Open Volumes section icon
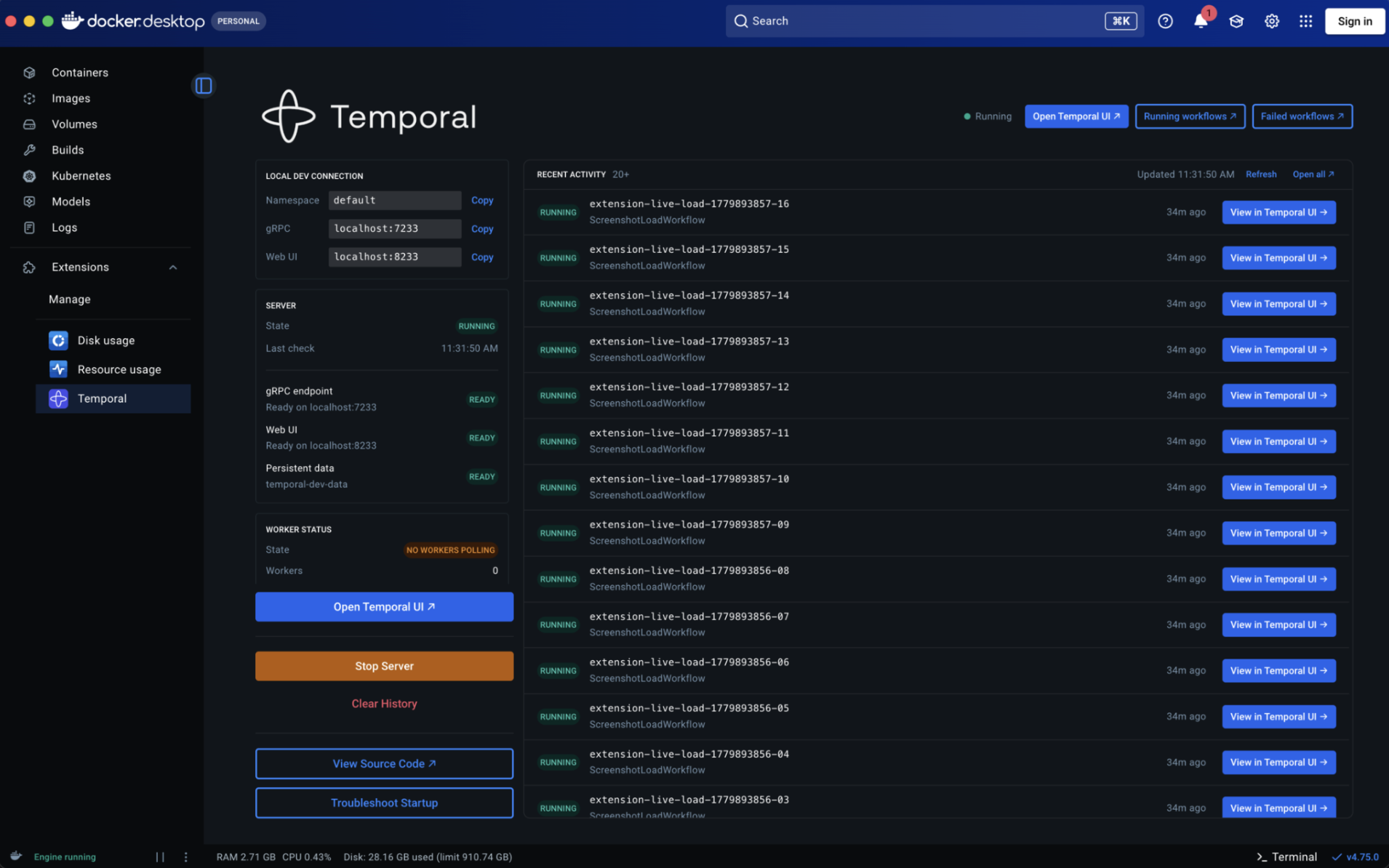The width and height of the screenshot is (1389, 868). tap(29, 124)
